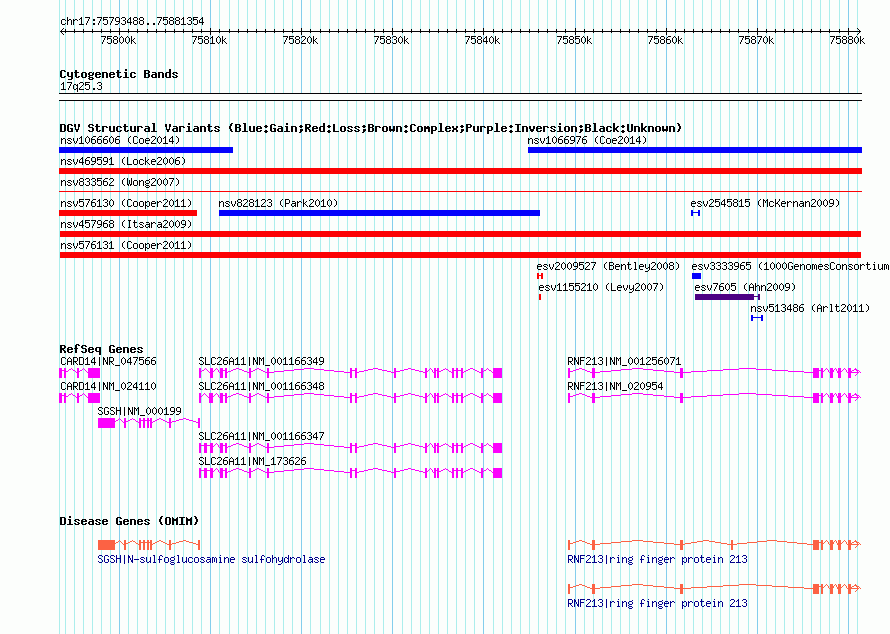Open the nsv576130 (Cooper2011) label
The width and height of the screenshot is (890, 634).
pyautogui.click(x=126, y=203)
